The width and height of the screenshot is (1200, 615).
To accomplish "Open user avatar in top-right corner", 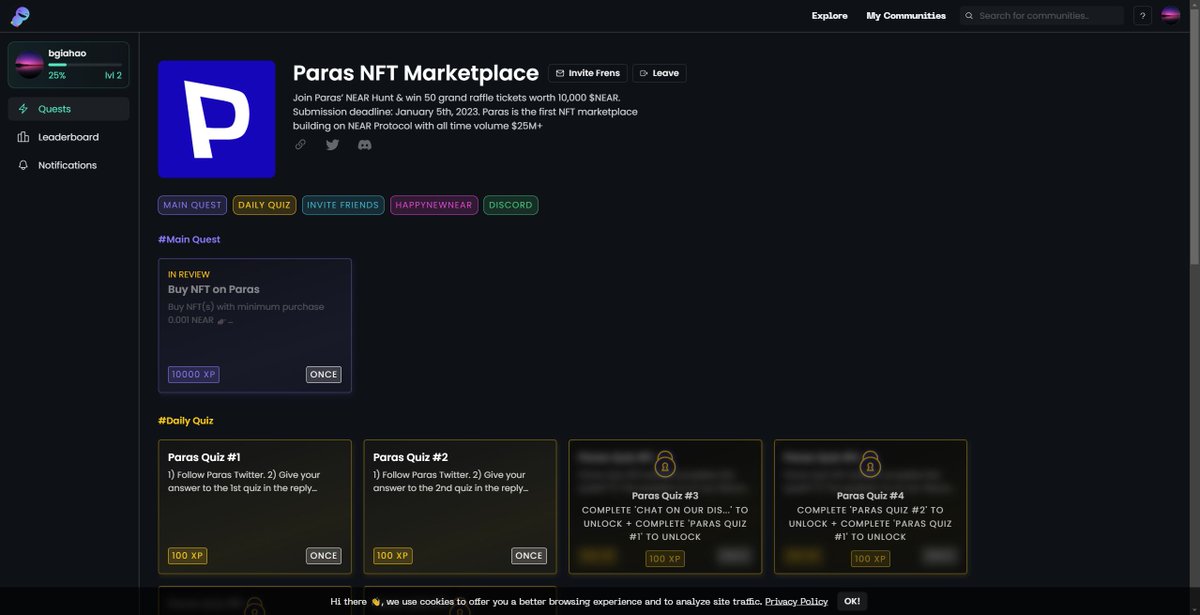I will [1170, 16].
